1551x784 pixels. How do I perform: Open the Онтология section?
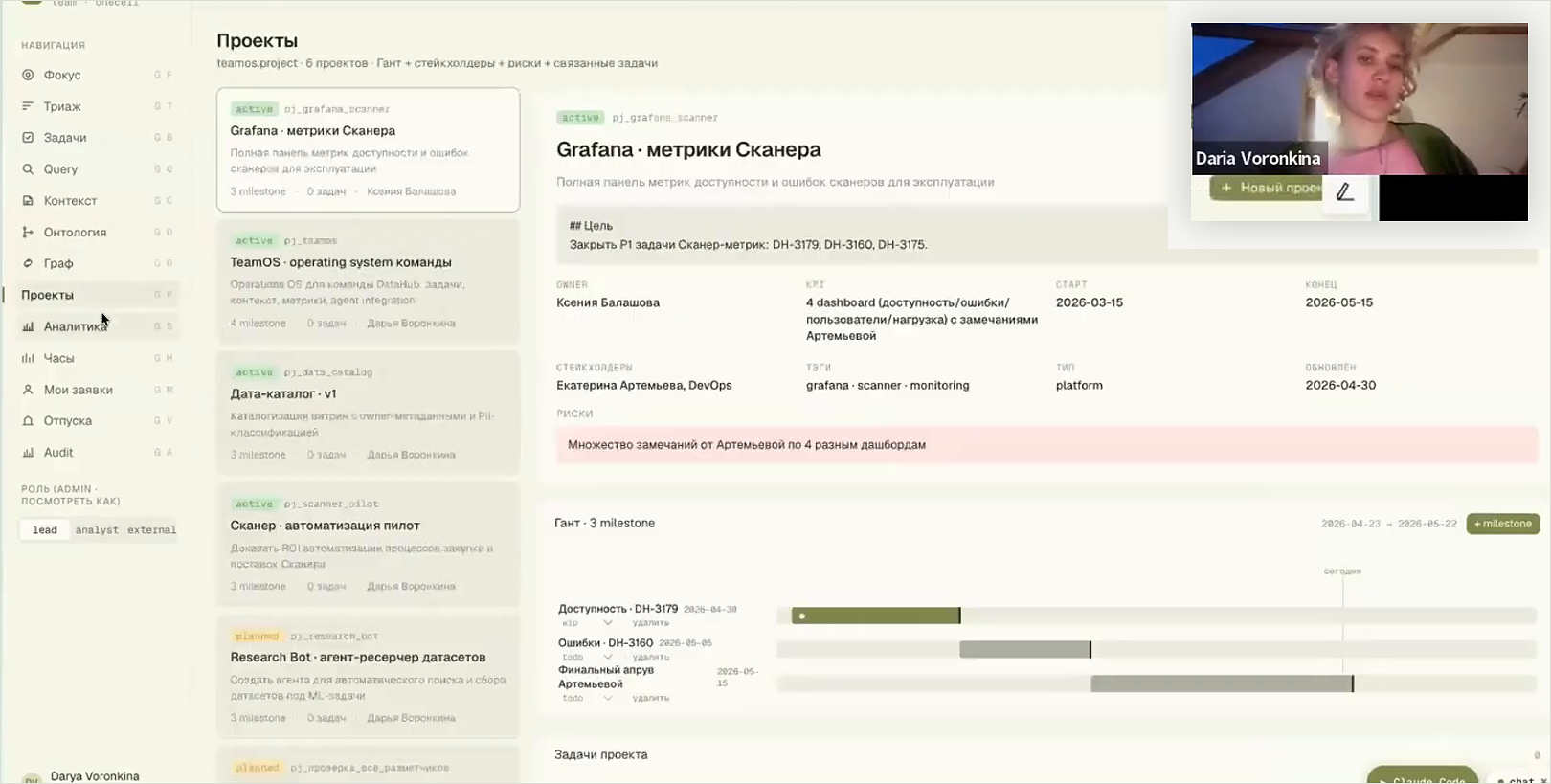(x=75, y=233)
